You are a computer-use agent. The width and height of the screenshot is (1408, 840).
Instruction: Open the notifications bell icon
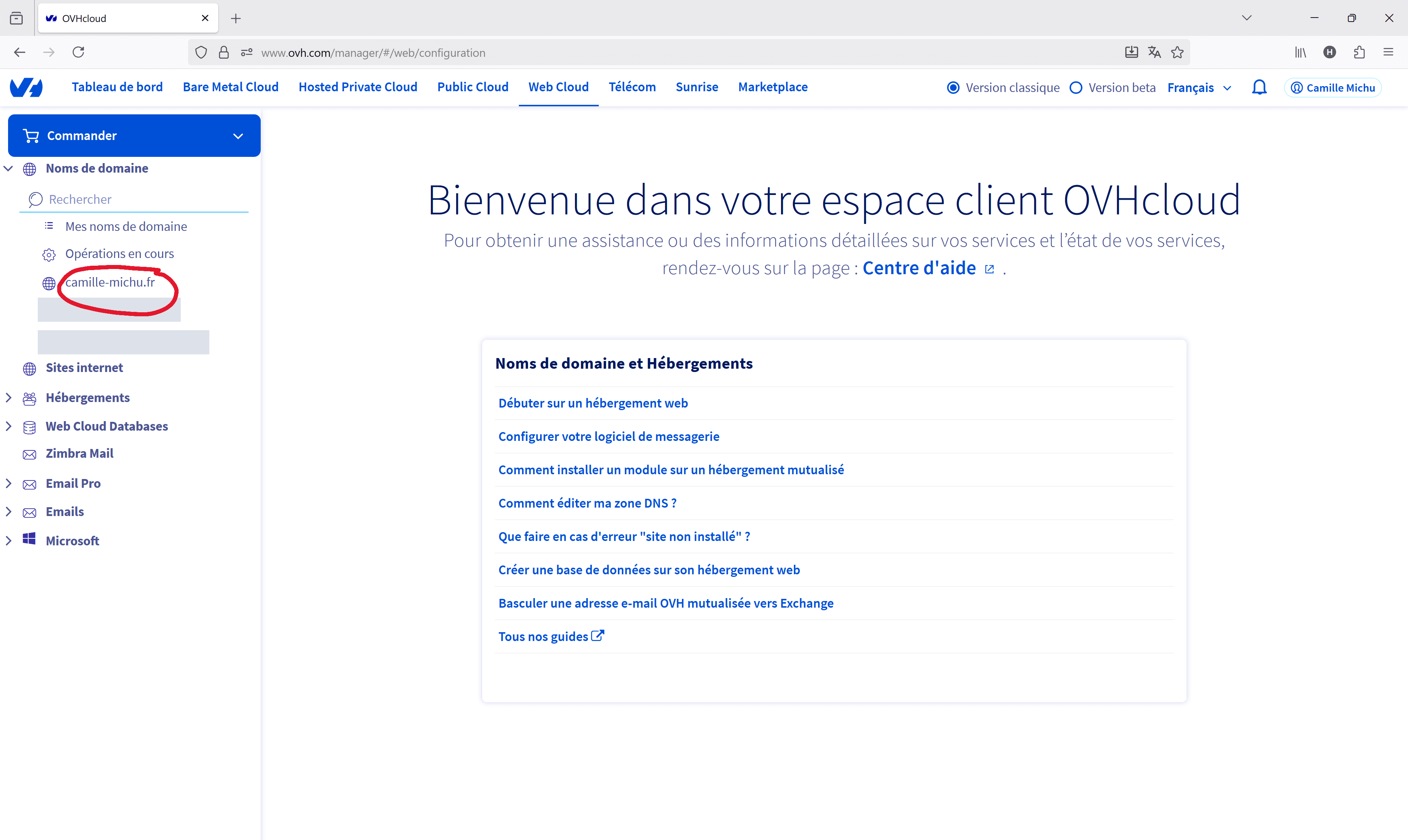tap(1259, 87)
